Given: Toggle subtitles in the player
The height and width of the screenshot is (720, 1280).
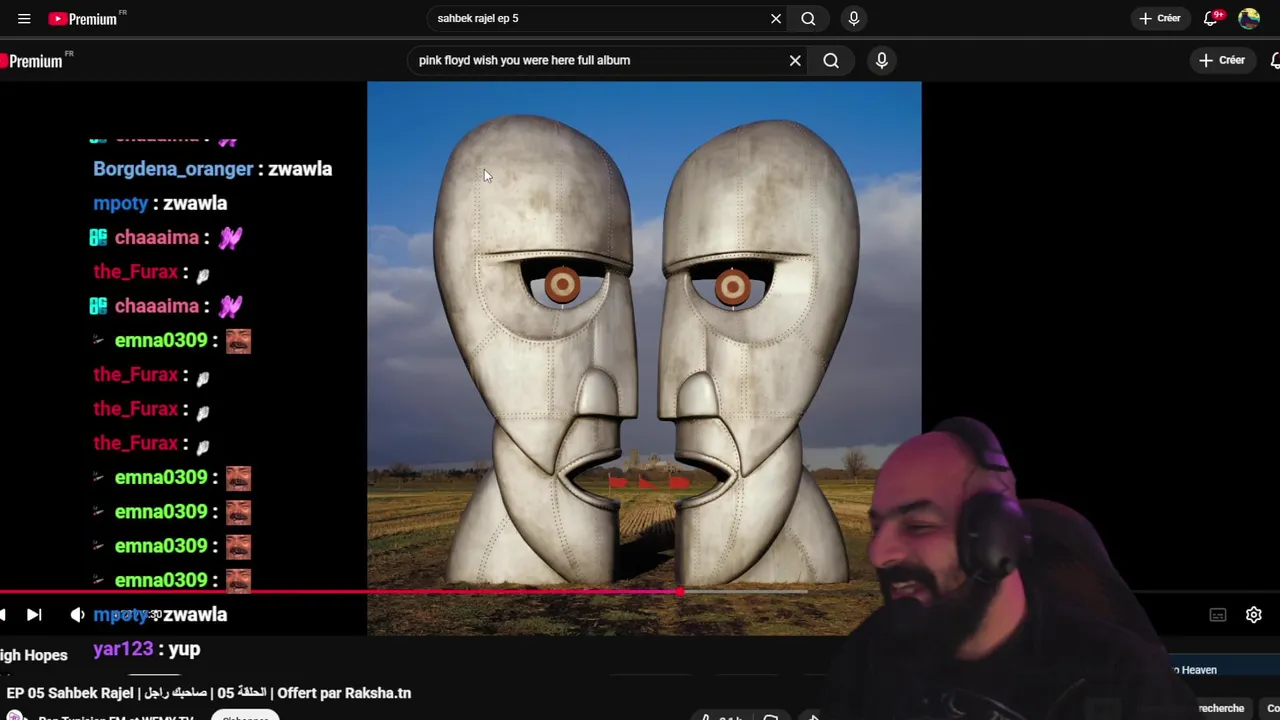Looking at the screenshot, I should (x=1217, y=615).
